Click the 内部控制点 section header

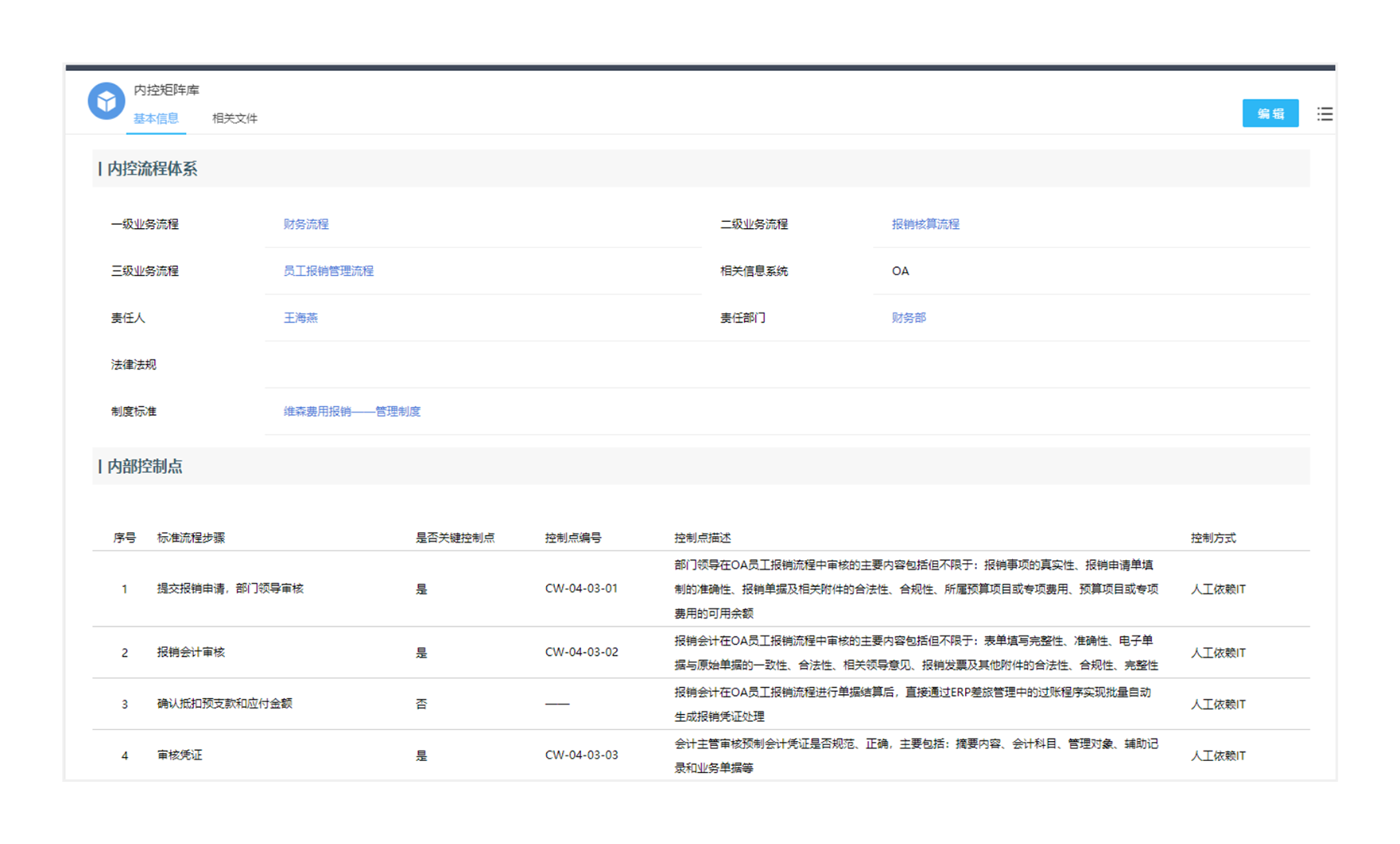[144, 467]
